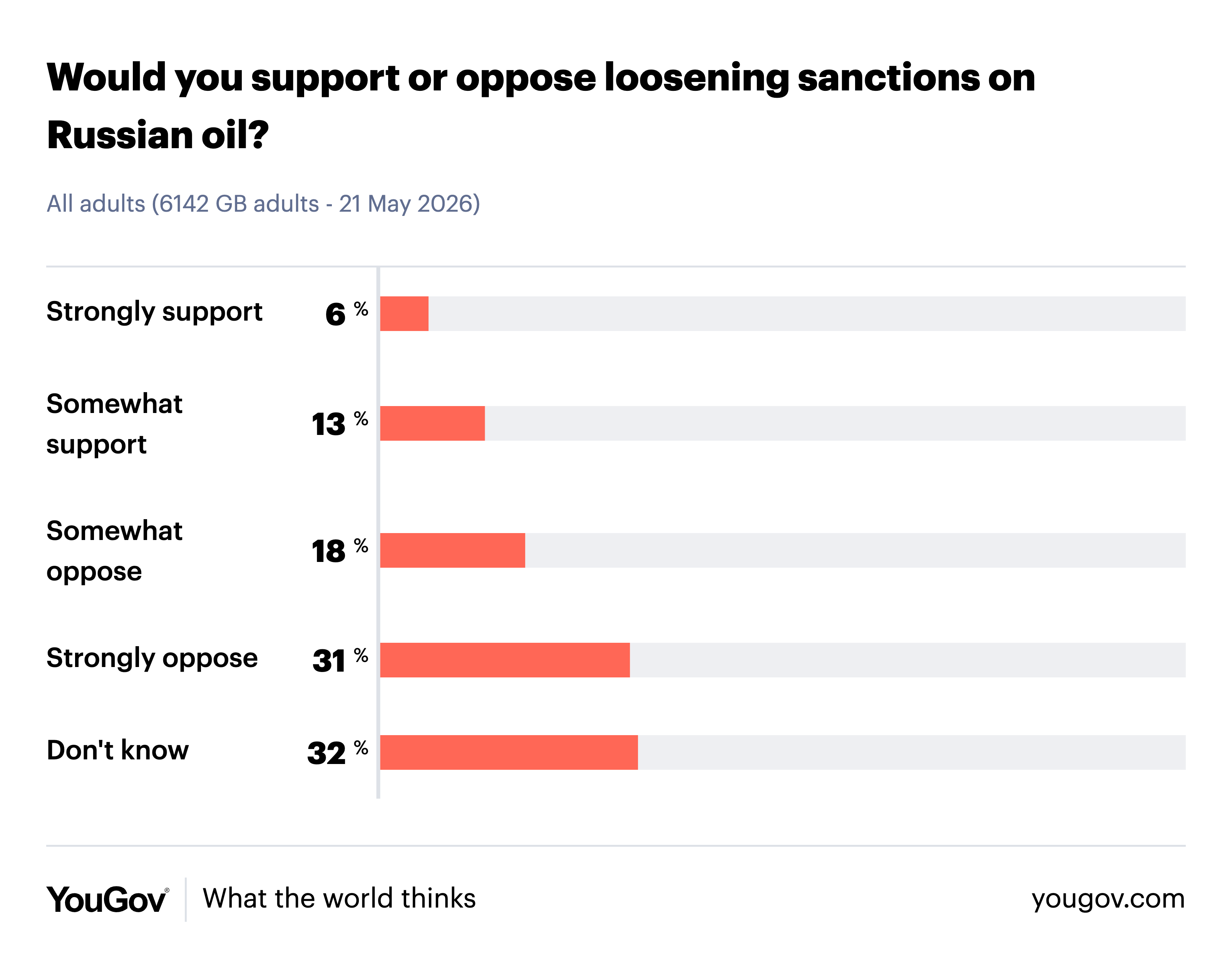Click the Somewhat oppose red bar

pos(452,550)
